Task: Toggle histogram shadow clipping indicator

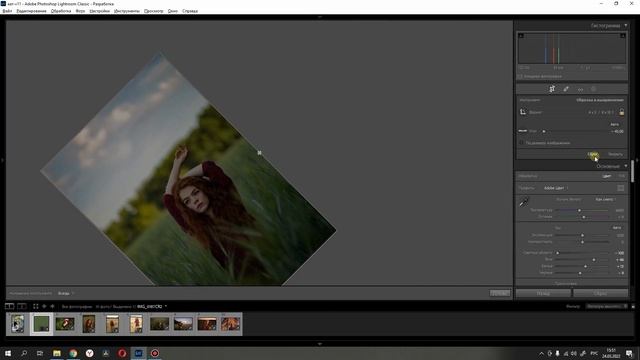Action: coord(521,36)
